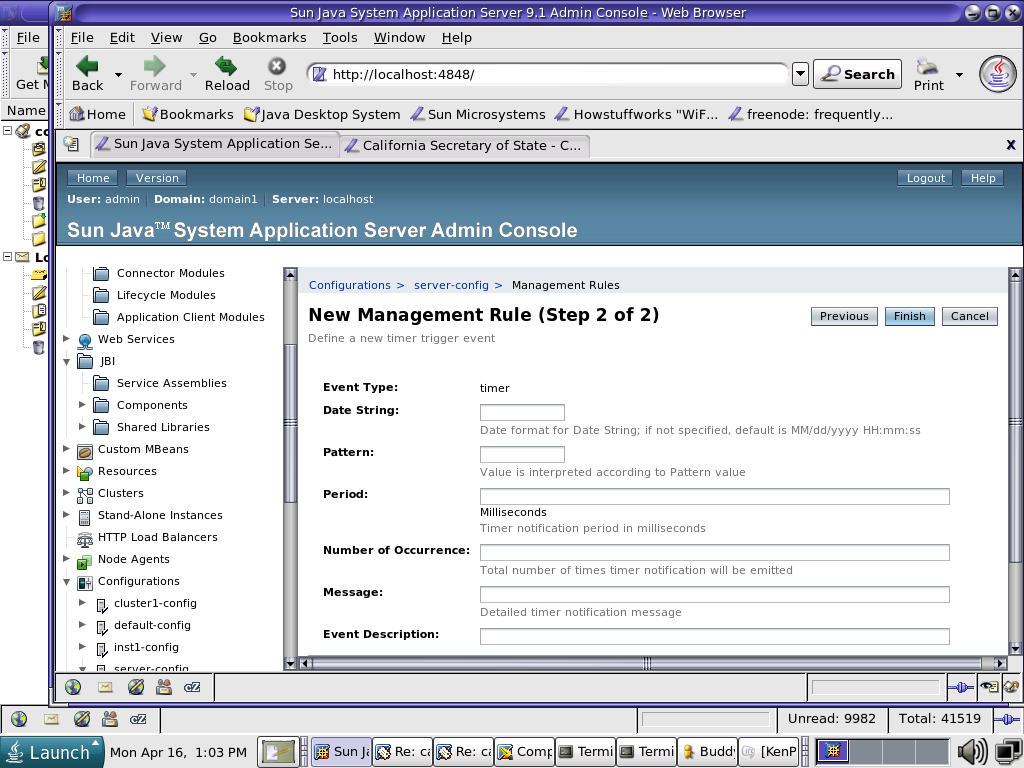Screen dimensions: 1024x768
Task: Click the Print toolbar icon
Action: 928,67
